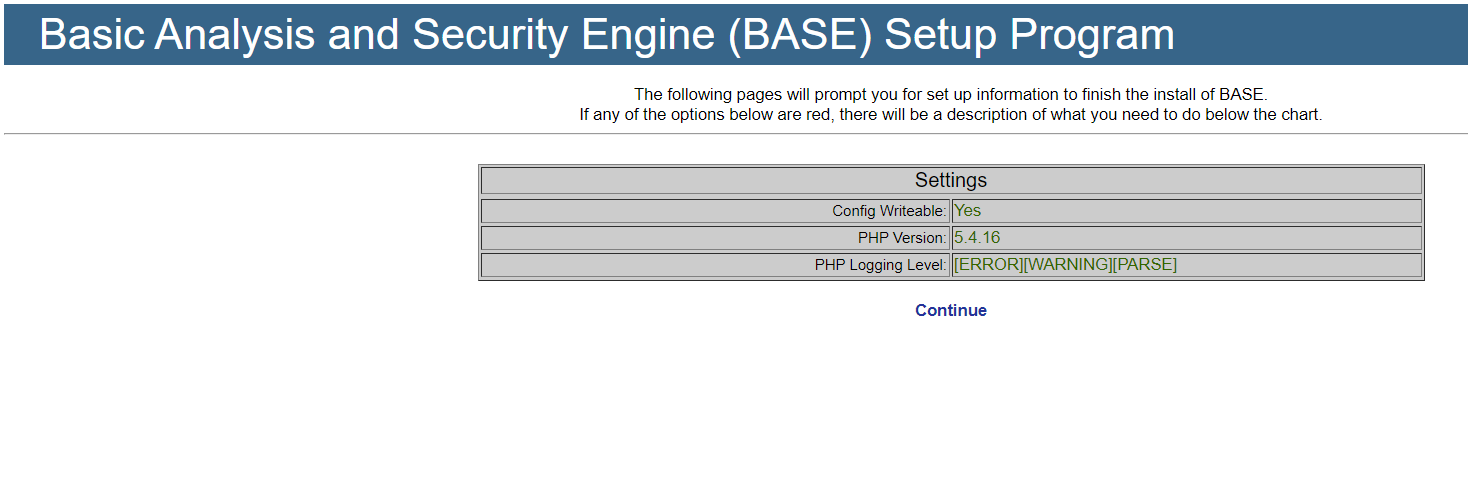Click the [ERROR] logging level tag
1468x492 pixels.
[x=988, y=264]
